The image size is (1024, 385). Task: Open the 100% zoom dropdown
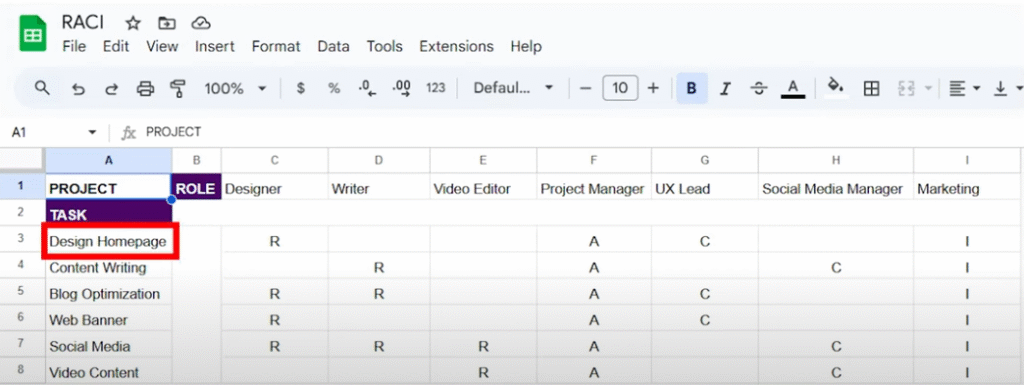click(235, 88)
